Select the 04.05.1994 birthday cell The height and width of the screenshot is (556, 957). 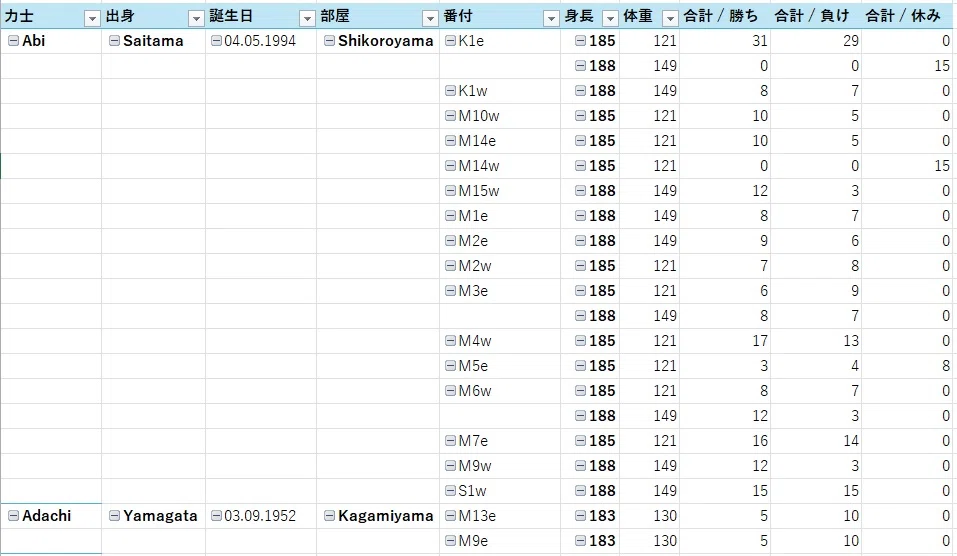pyautogui.click(x=261, y=41)
